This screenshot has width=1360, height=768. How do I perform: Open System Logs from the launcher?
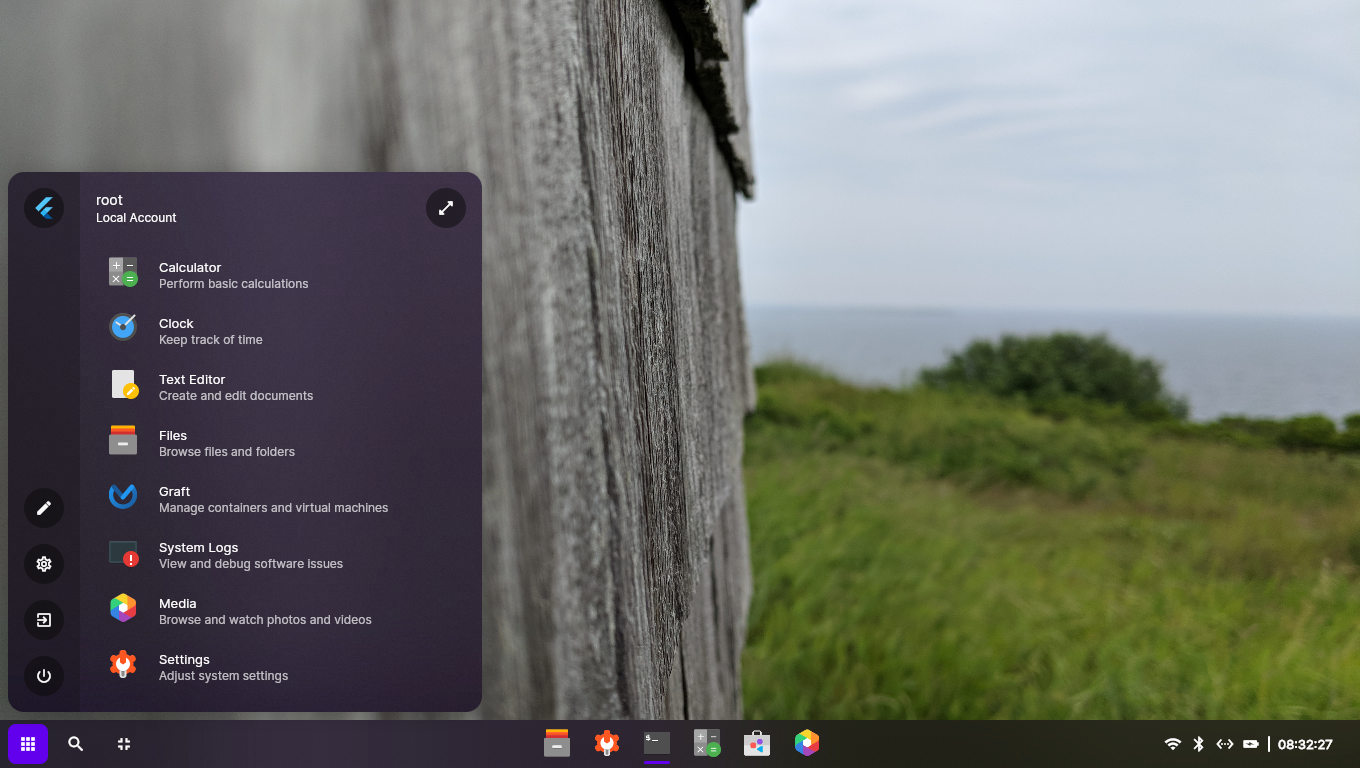198,555
